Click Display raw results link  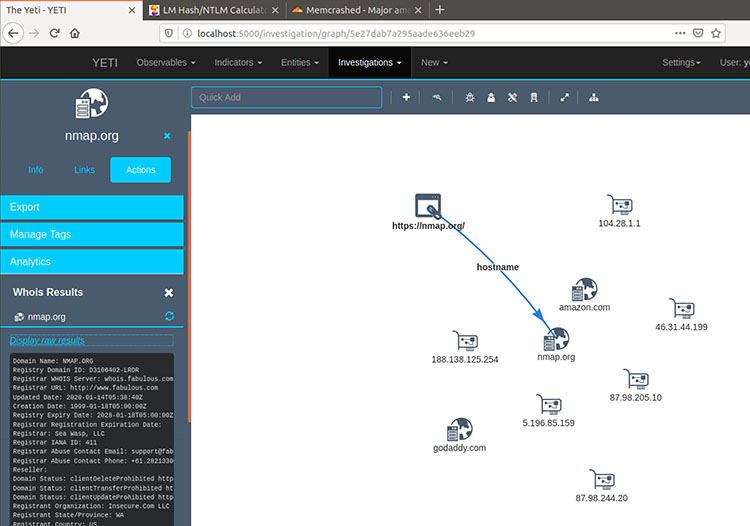pyautogui.click(x=47, y=340)
